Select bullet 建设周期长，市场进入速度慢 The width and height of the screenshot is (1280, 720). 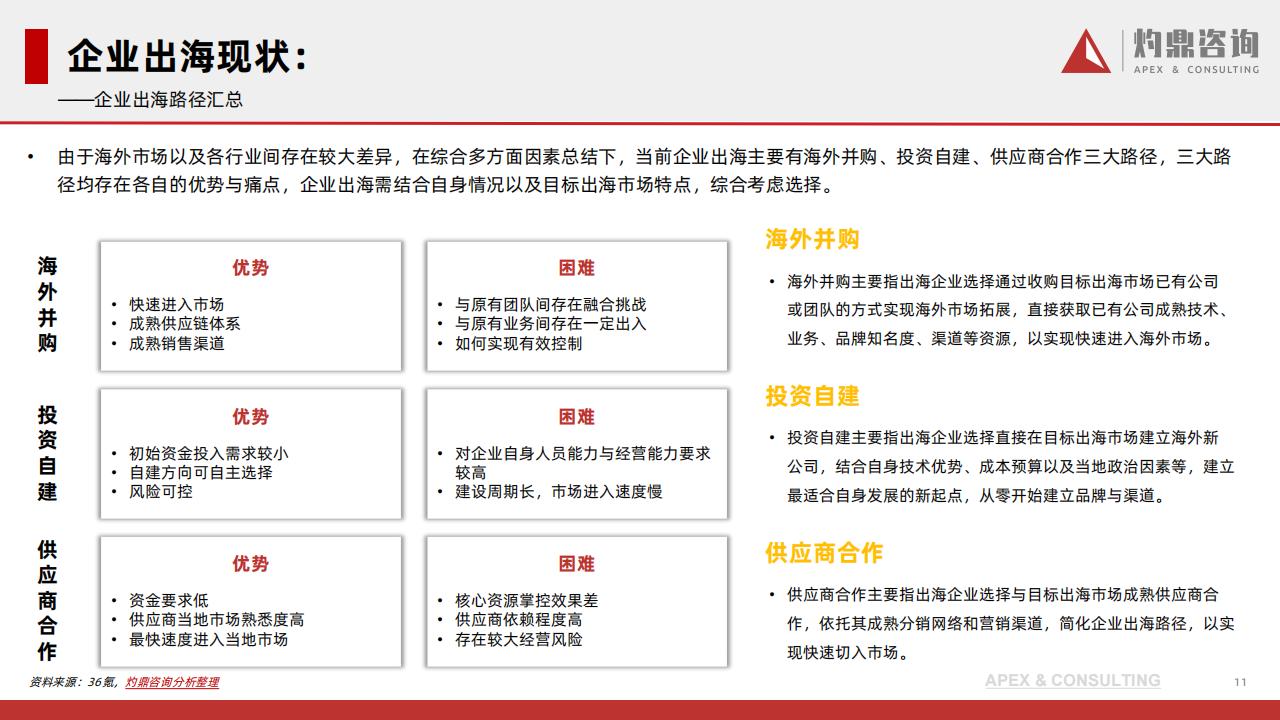(558, 491)
